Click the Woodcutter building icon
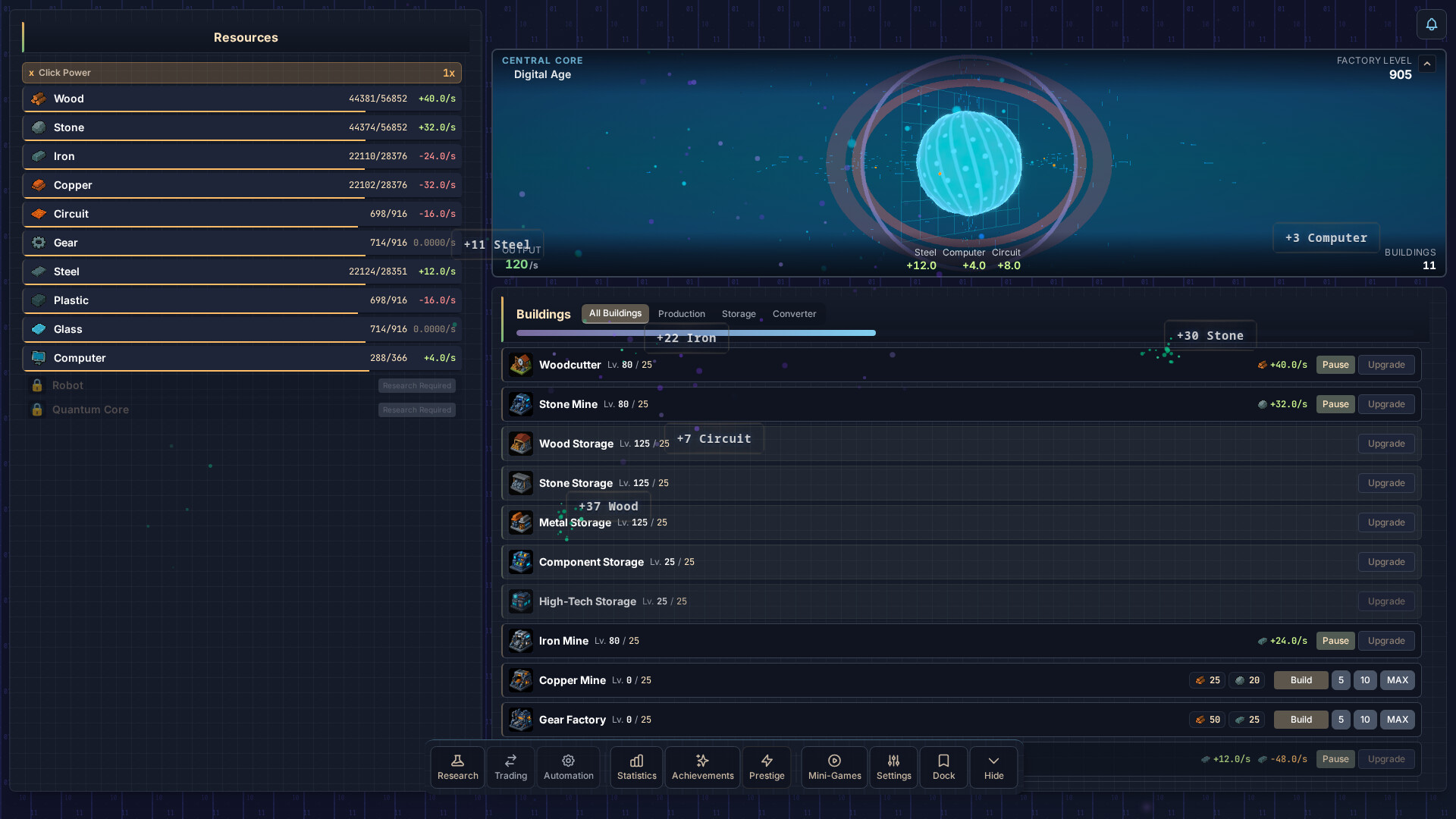The width and height of the screenshot is (1456, 819). [521, 365]
